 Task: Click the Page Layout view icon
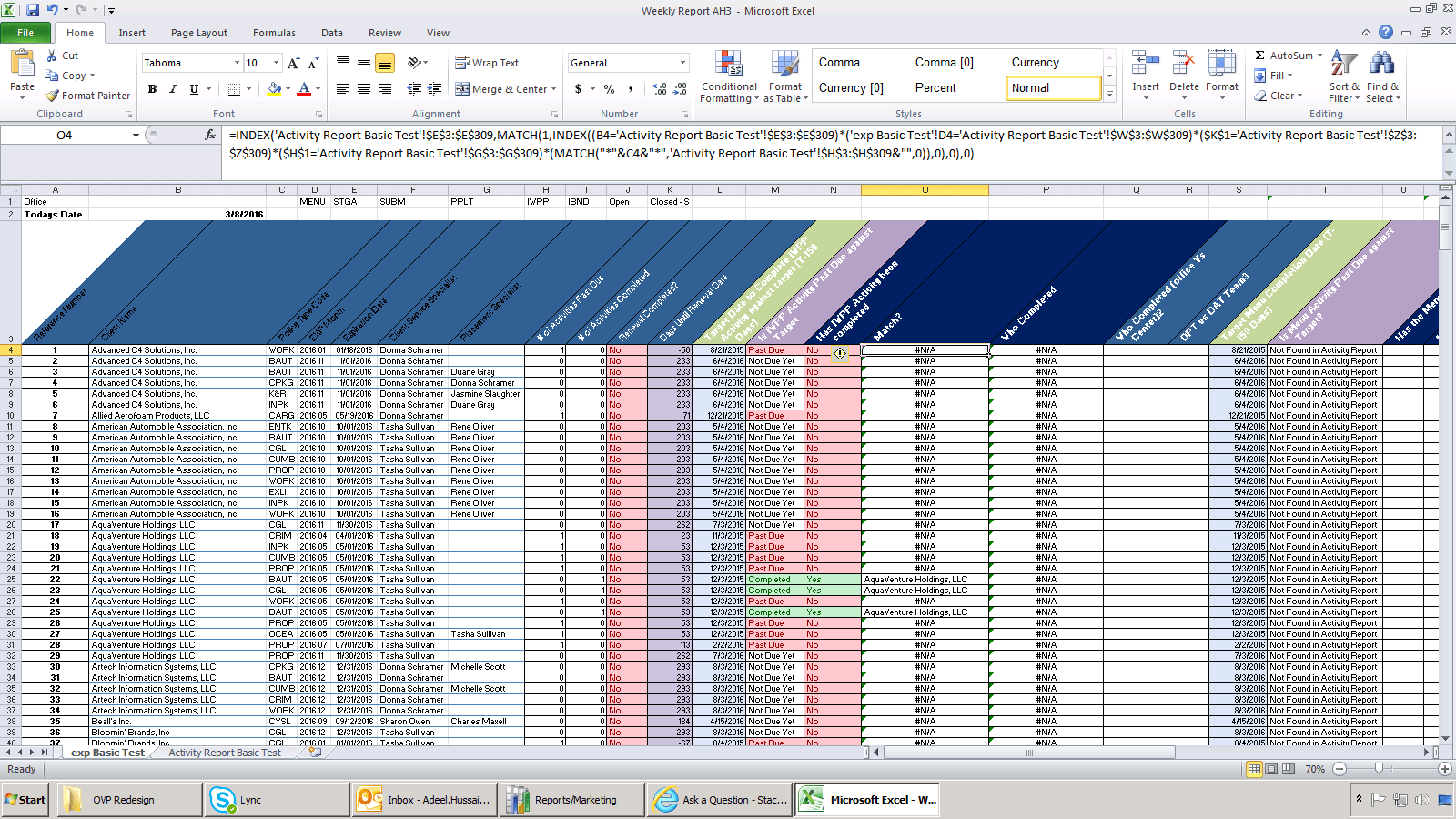click(x=1271, y=769)
